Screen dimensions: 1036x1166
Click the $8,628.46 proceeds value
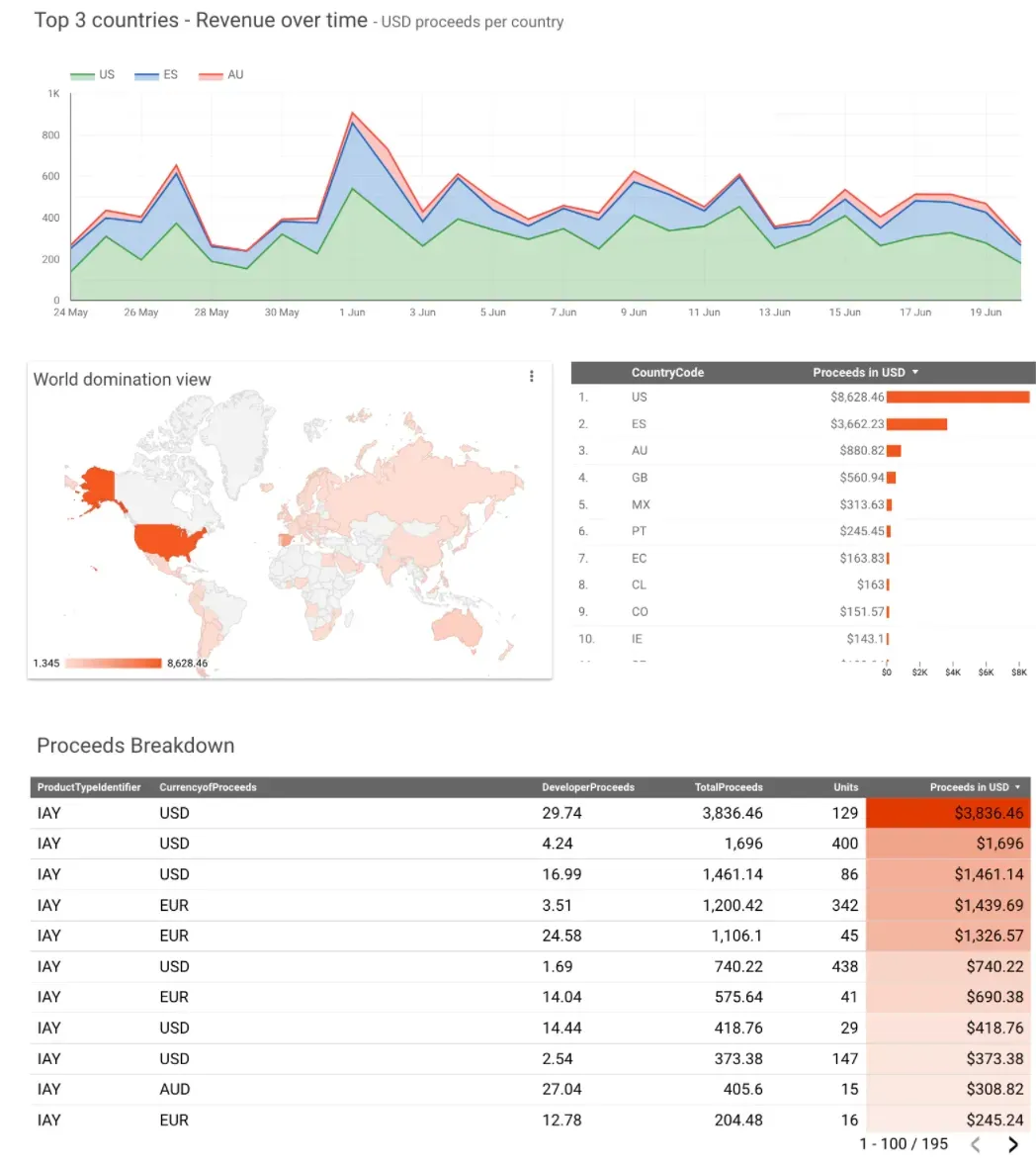(858, 398)
